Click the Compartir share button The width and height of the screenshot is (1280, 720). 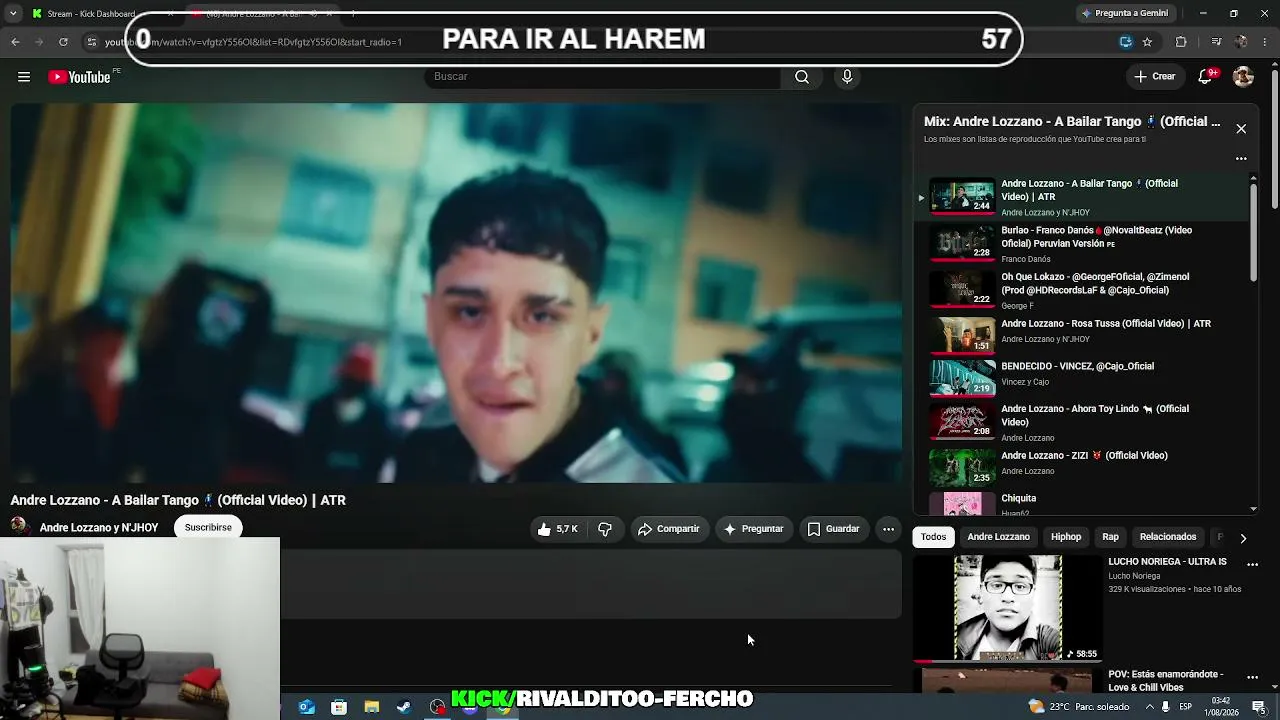pyautogui.click(x=669, y=529)
